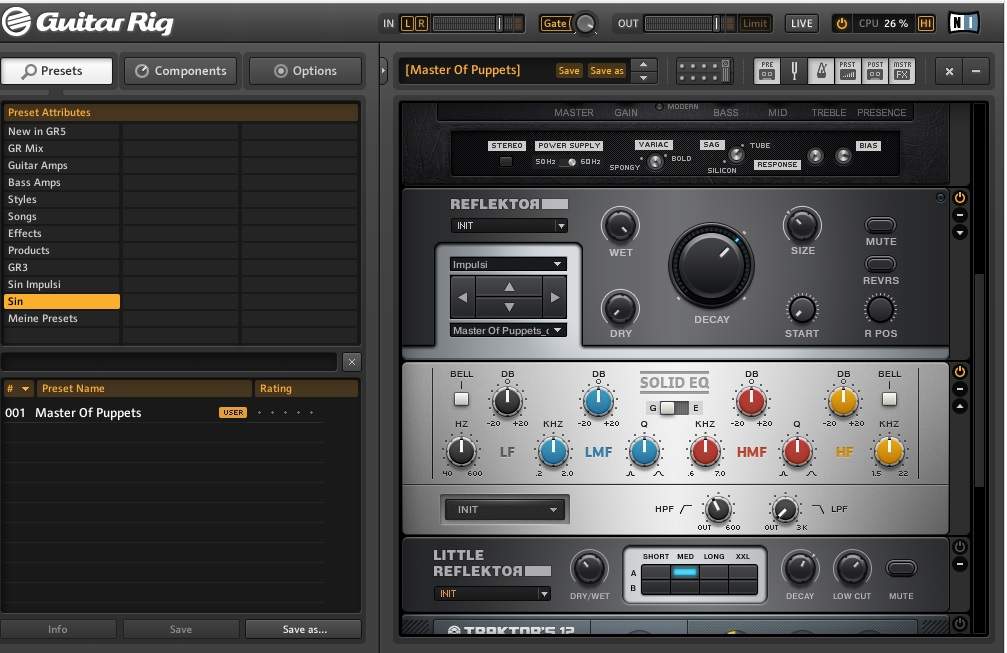Flip the Solid EQ G/E switch
Screen dimensions: 1007x653
click(x=674, y=408)
